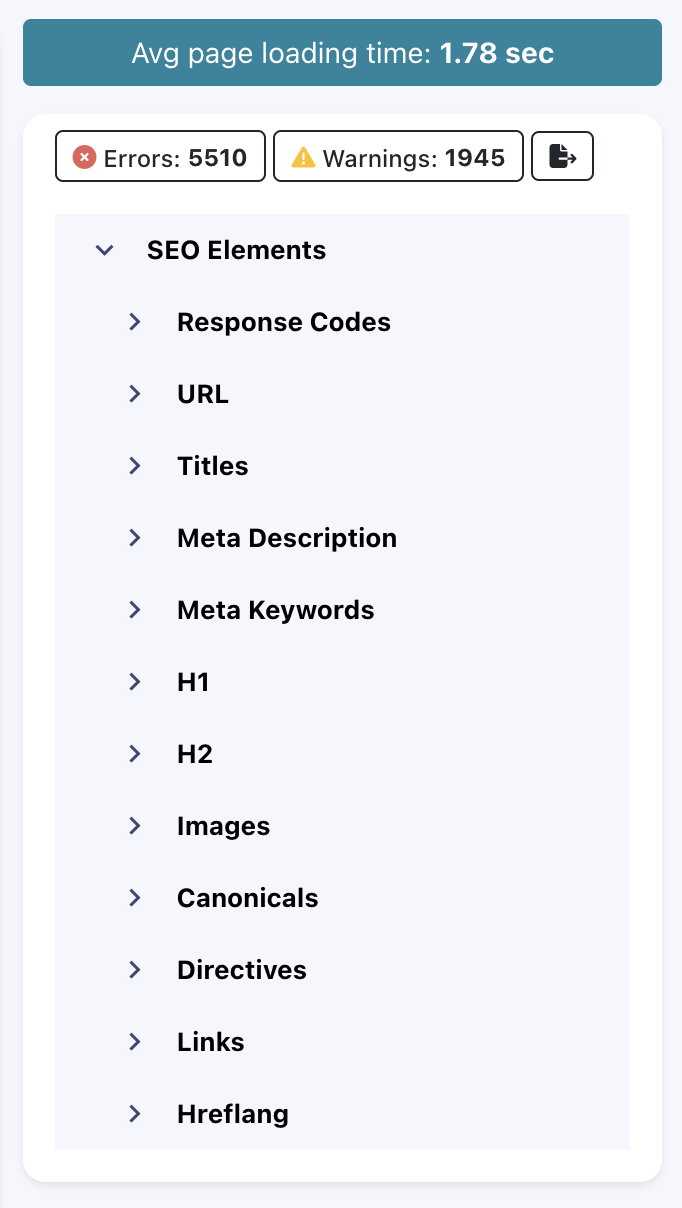Select the SEO Elements heading label
Image resolution: width=682 pixels, height=1208 pixels.
click(x=236, y=250)
